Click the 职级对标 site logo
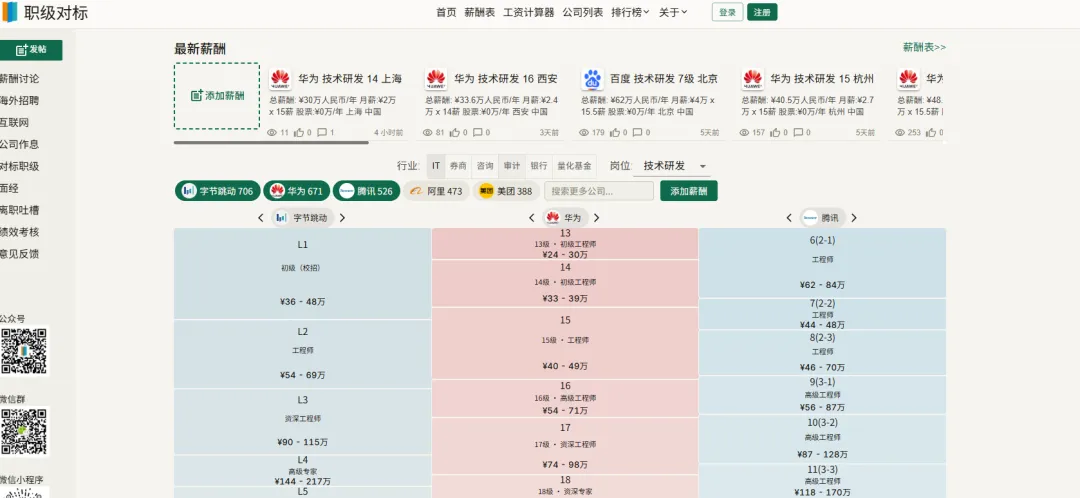Image resolution: width=1080 pixels, height=498 pixels. click(45, 12)
